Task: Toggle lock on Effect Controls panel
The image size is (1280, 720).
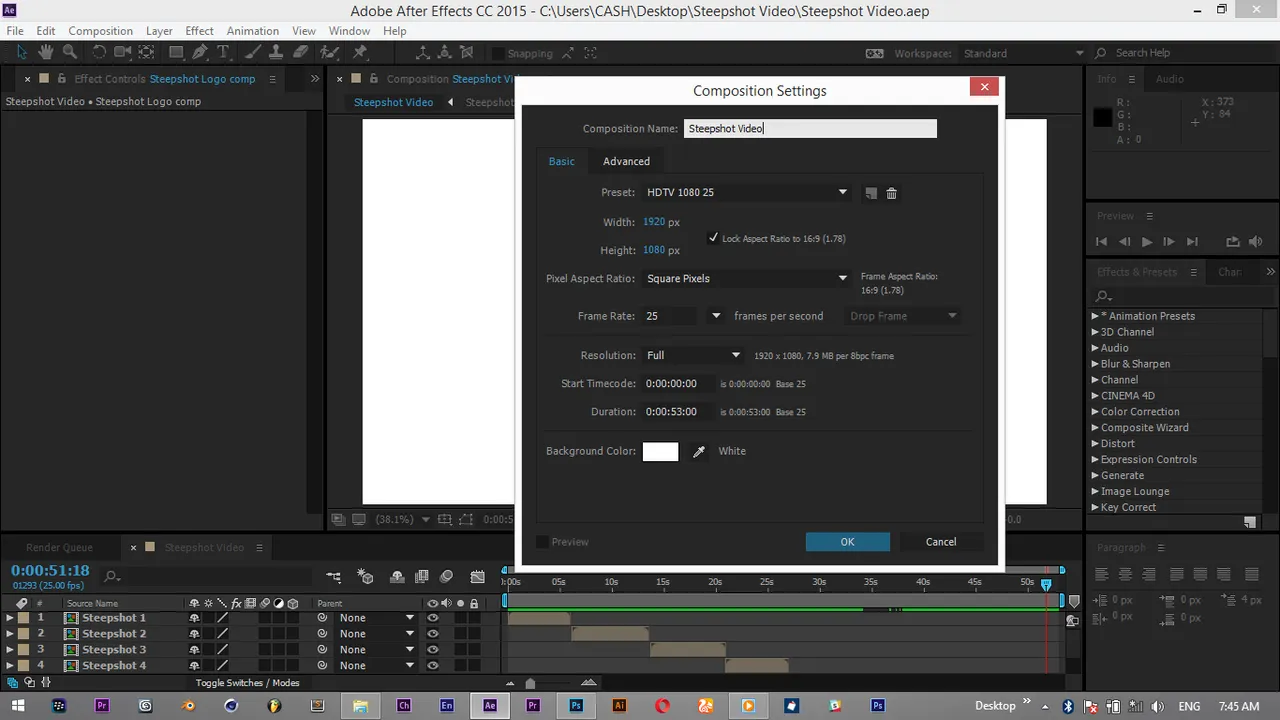Action: pos(62,79)
